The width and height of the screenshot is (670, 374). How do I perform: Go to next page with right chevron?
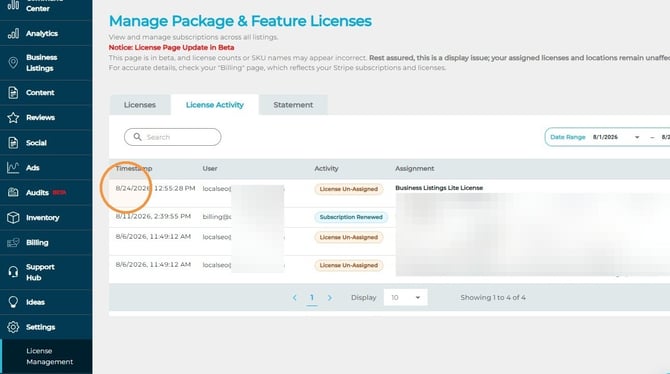(329, 297)
